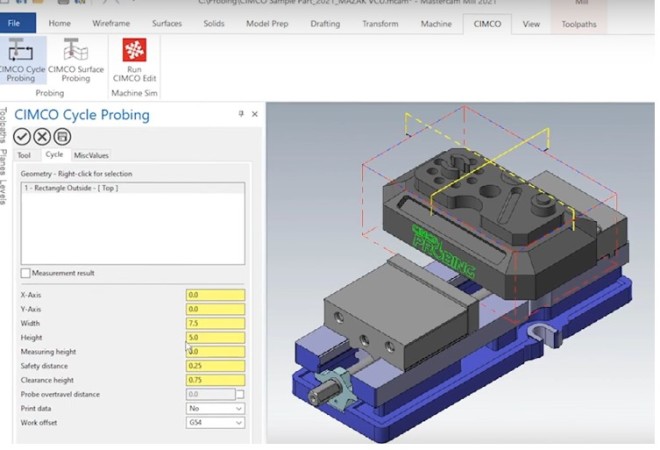Switch to the View ribbon tab

pos(531,24)
